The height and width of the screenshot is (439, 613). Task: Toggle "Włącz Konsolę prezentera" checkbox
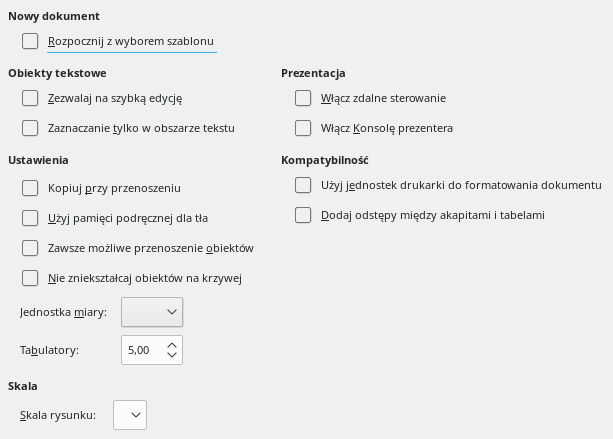pyautogui.click(x=304, y=128)
